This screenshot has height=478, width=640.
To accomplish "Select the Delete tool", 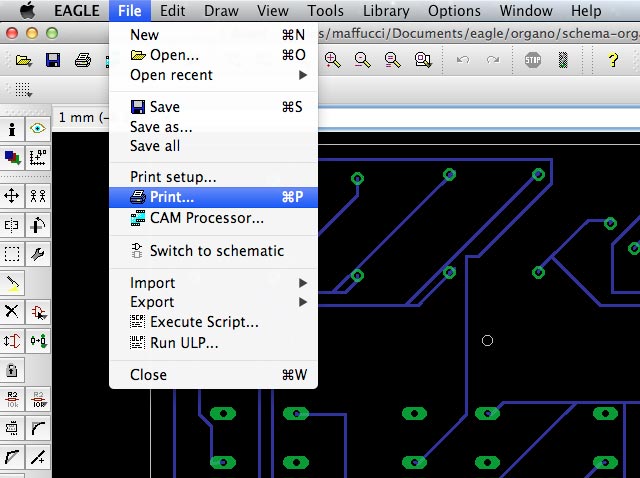I will click(x=12, y=311).
